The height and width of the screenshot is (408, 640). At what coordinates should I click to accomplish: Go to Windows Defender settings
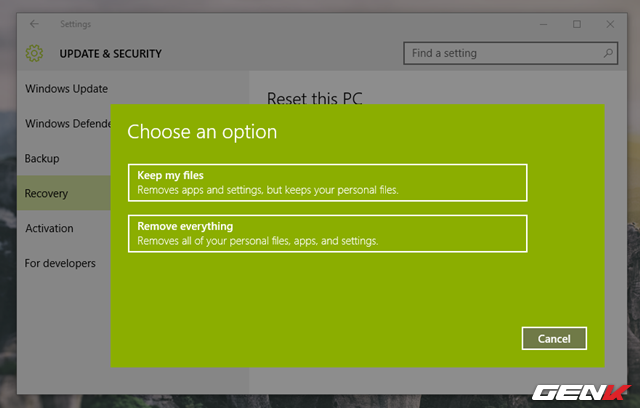click(x=65, y=124)
